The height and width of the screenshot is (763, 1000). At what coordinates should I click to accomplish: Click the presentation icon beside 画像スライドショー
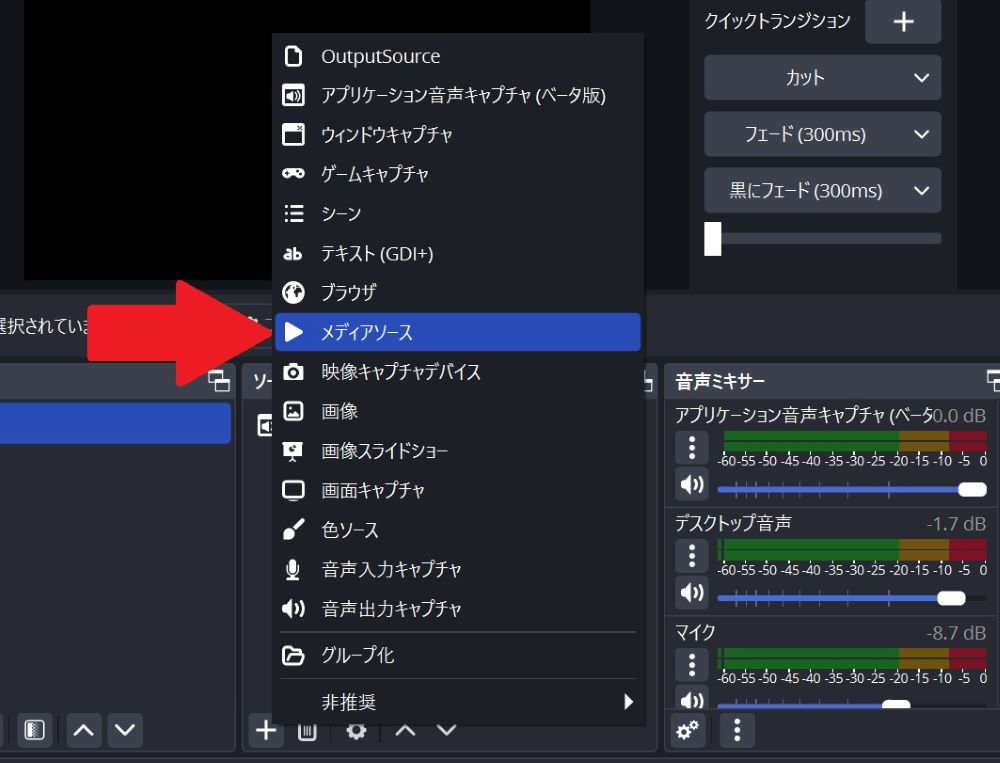point(293,451)
